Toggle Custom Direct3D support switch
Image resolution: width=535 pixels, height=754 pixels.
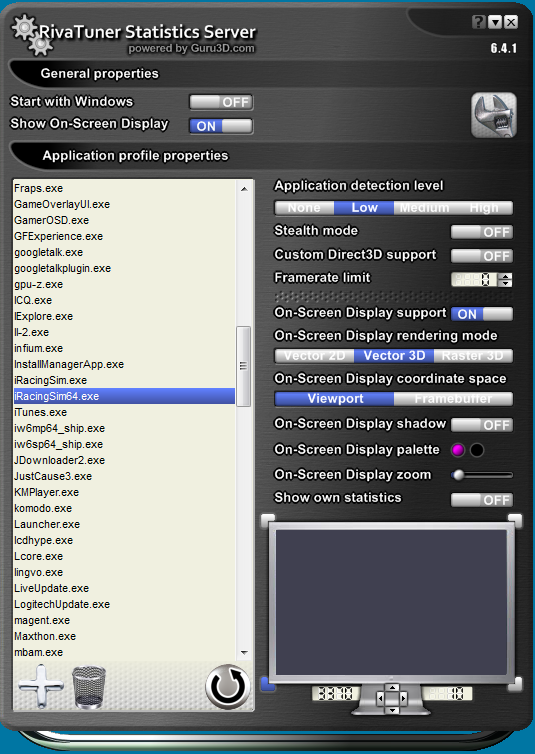pos(482,256)
